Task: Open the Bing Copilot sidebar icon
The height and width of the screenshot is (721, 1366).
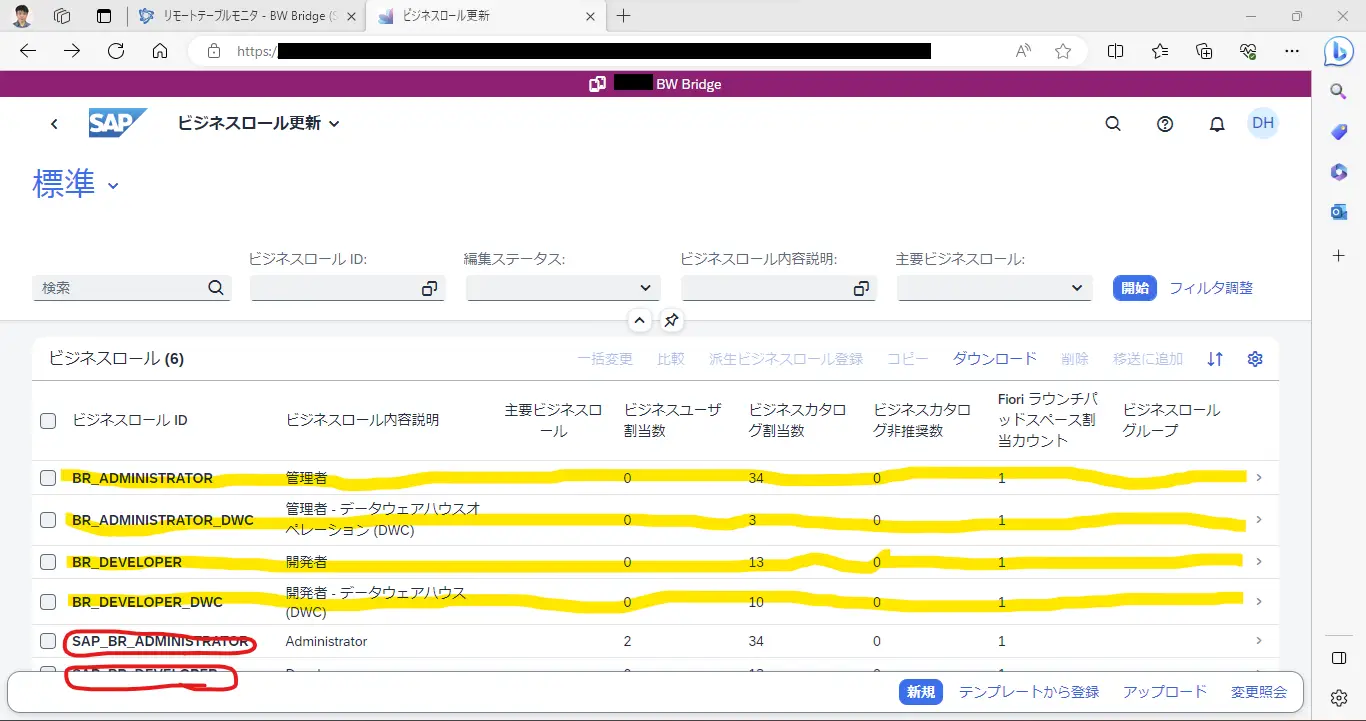Action: pyautogui.click(x=1339, y=50)
